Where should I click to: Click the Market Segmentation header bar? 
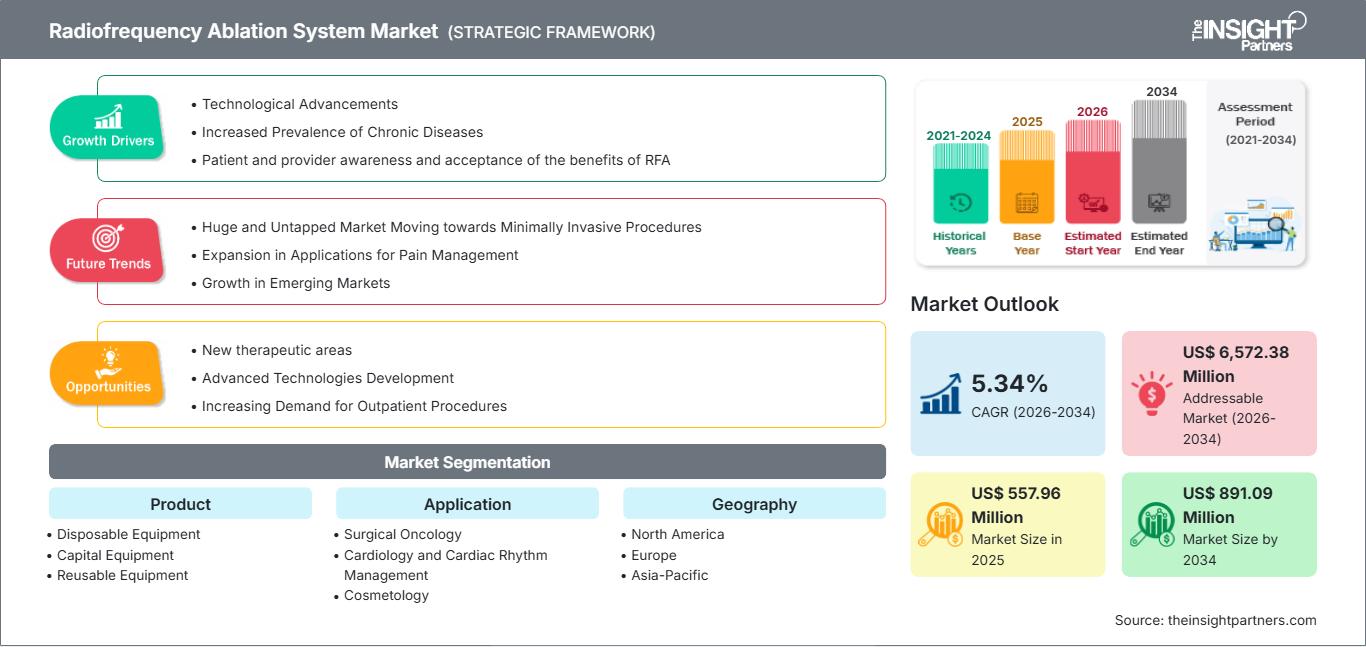[x=467, y=462]
